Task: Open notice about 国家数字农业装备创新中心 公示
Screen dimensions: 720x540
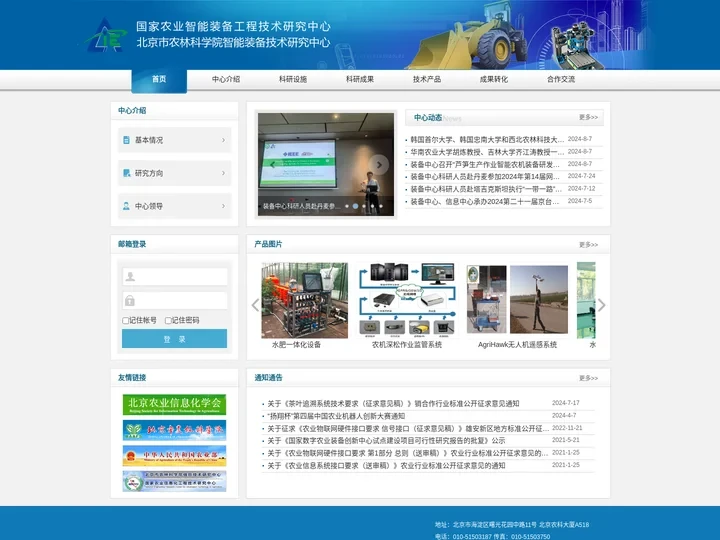Action: pyautogui.click(x=386, y=441)
